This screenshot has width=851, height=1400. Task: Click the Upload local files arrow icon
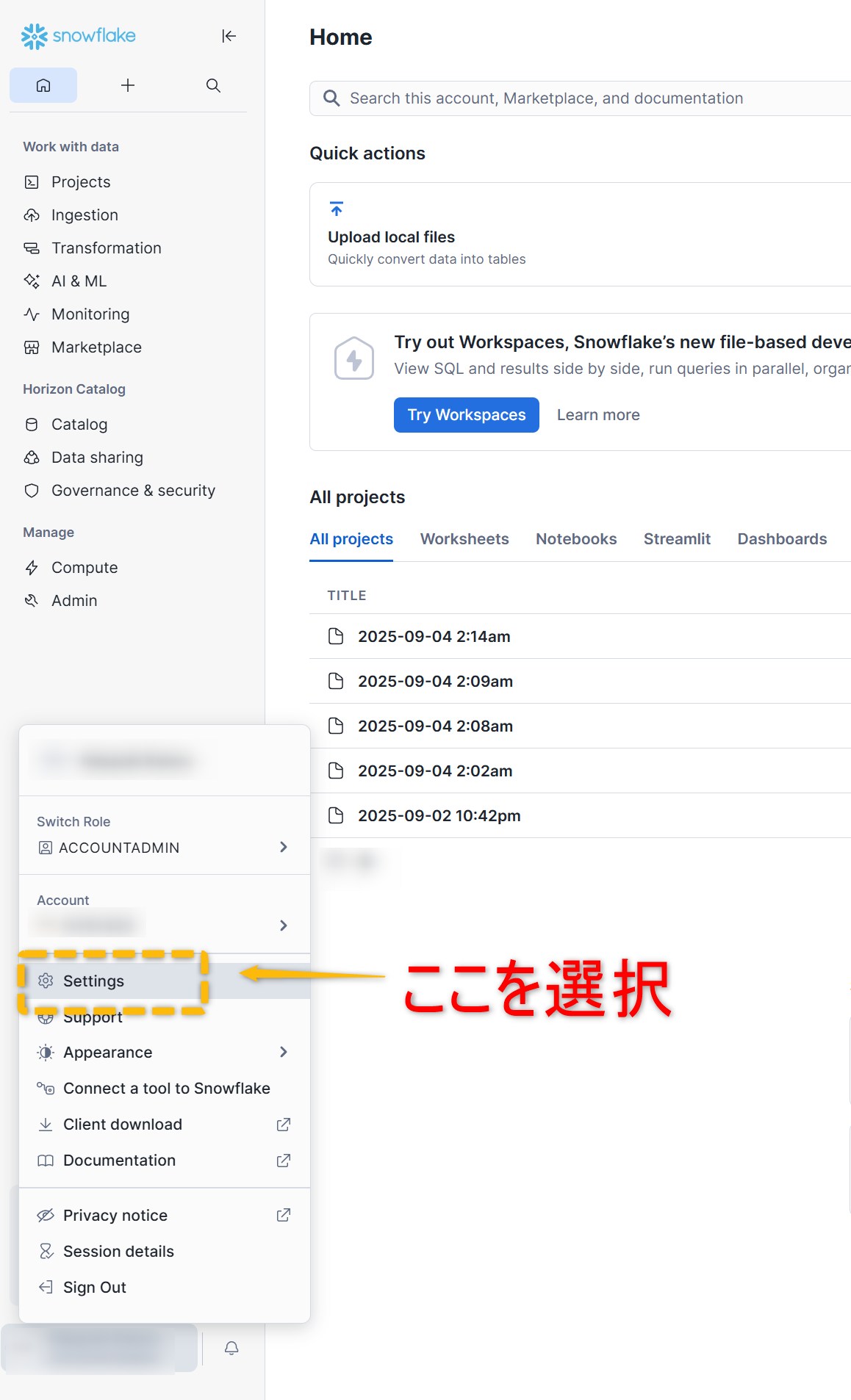pyautogui.click(x=337, y=209)
